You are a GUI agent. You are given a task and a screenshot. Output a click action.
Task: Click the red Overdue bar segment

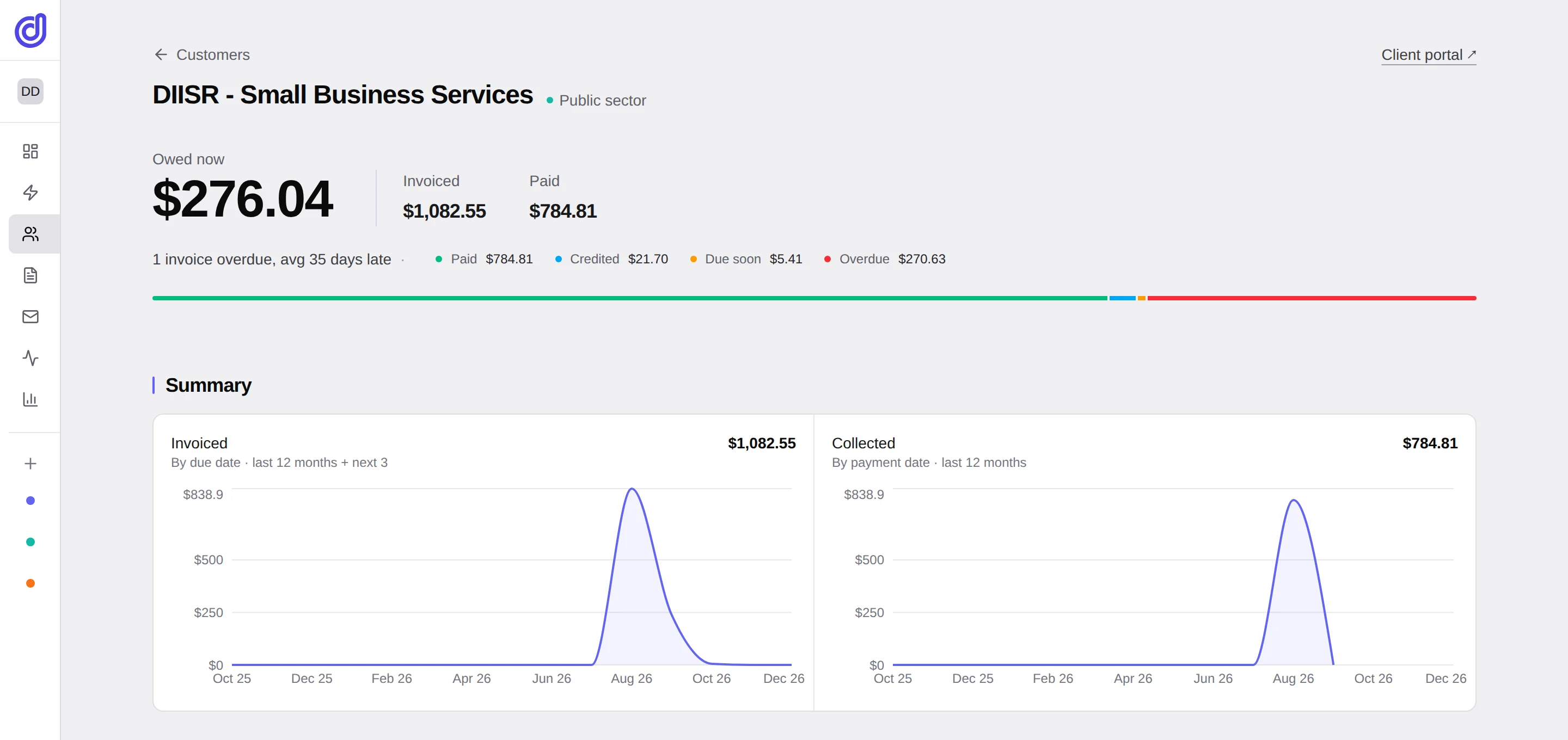(x=1312, y=298)
